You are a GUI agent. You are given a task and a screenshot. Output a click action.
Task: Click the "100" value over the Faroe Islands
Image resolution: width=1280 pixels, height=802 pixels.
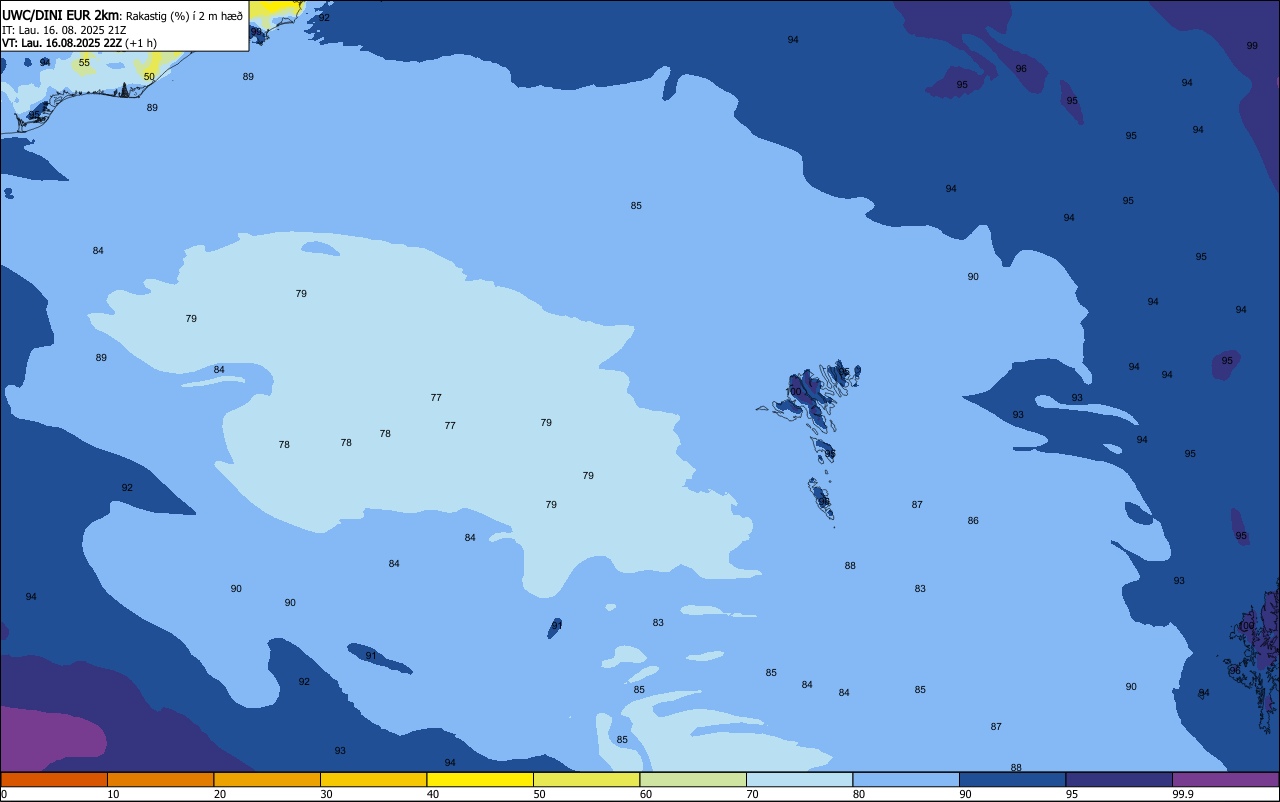tap(794, 392)
